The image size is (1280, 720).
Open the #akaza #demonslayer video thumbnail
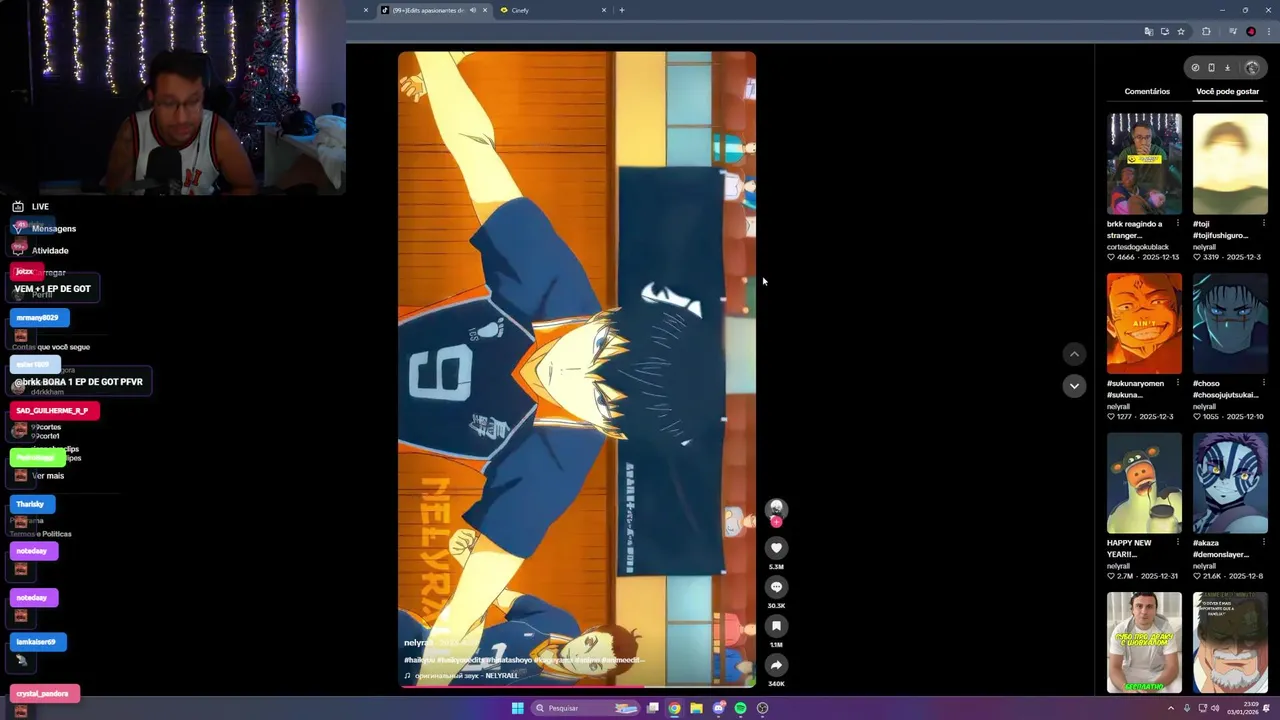click(1230, 483)
